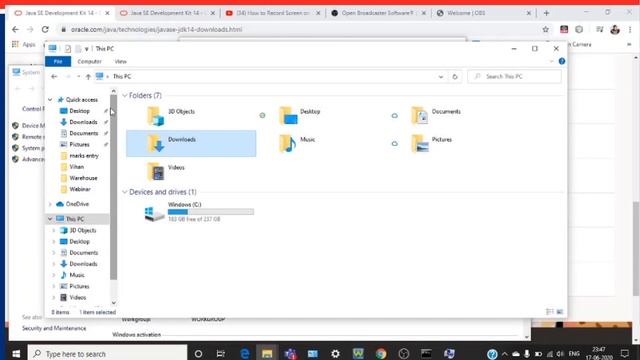
Task: Open recent locations dropdown arrow
Action: click(x=78, y=76)
